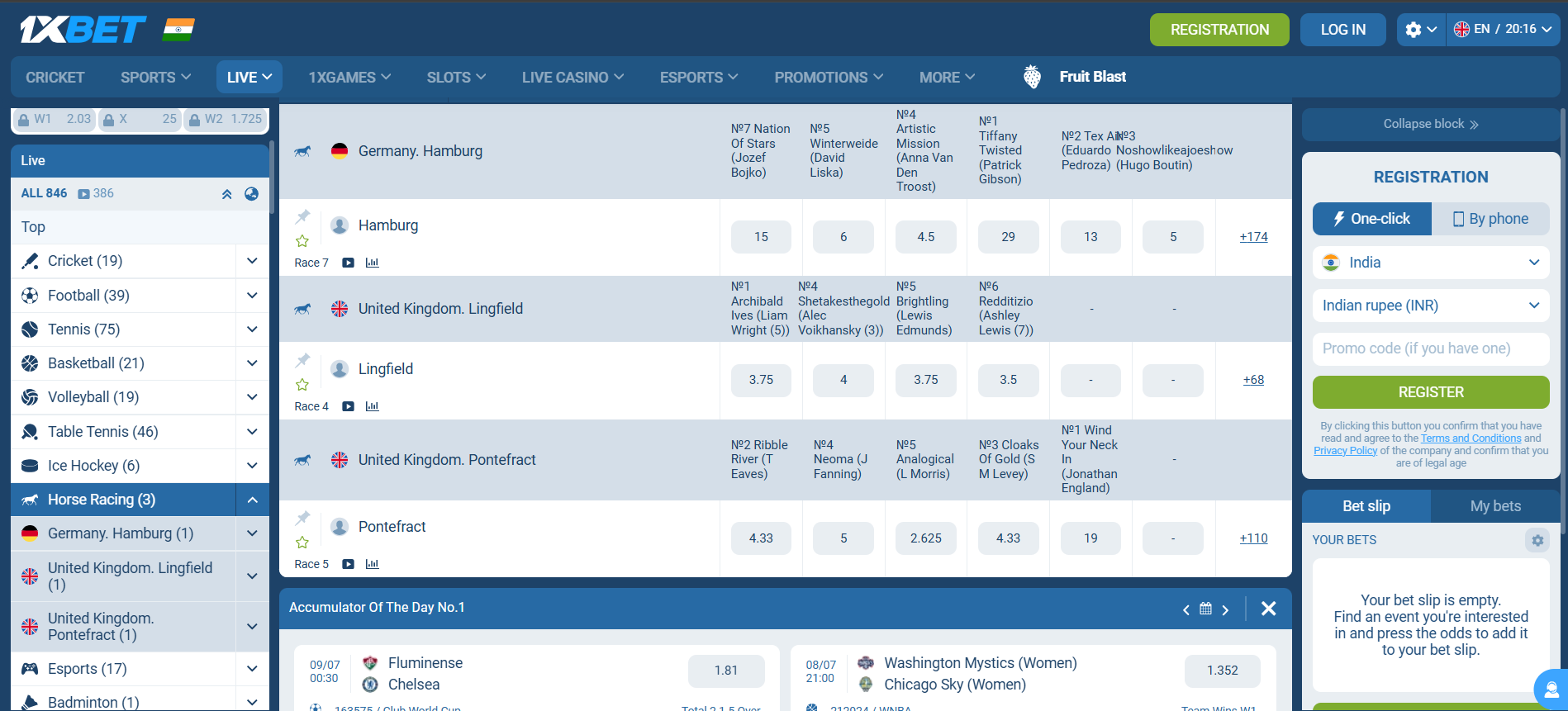Screen dimensions: 1568x711
Task: Open statistics chart for Lingfield Race 4
Action: (372, 406)
